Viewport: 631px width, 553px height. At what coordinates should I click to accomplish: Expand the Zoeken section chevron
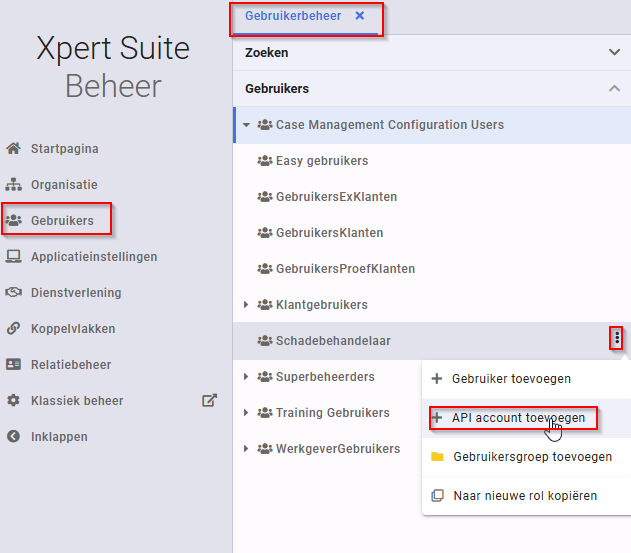[x=614, y=52]
